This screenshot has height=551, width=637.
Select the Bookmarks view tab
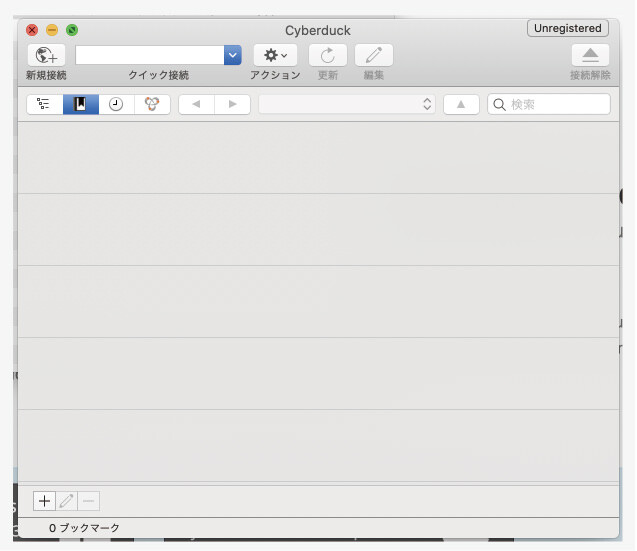(80, 104)
